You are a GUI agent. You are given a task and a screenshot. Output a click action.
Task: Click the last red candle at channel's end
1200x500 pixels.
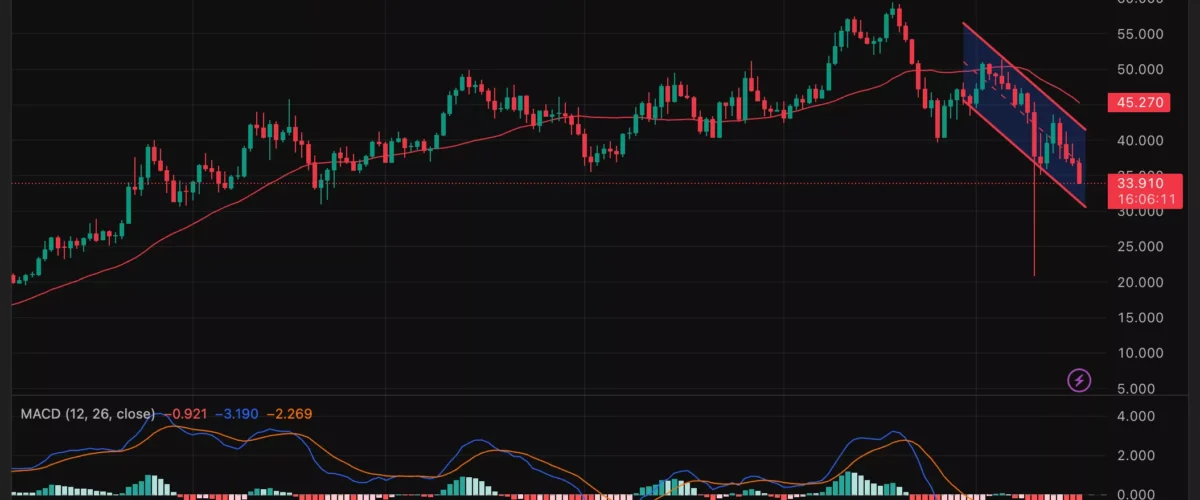[1079, 172]
